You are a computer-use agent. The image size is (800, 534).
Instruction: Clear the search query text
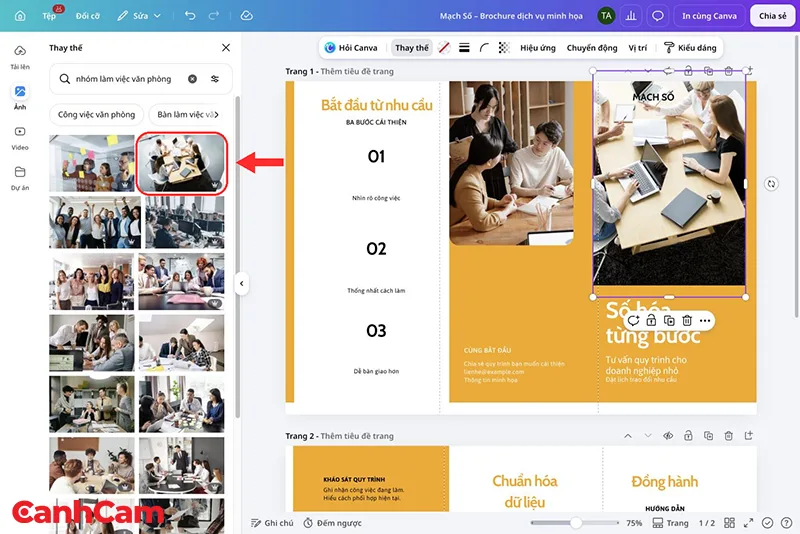(x=192, y=79)
